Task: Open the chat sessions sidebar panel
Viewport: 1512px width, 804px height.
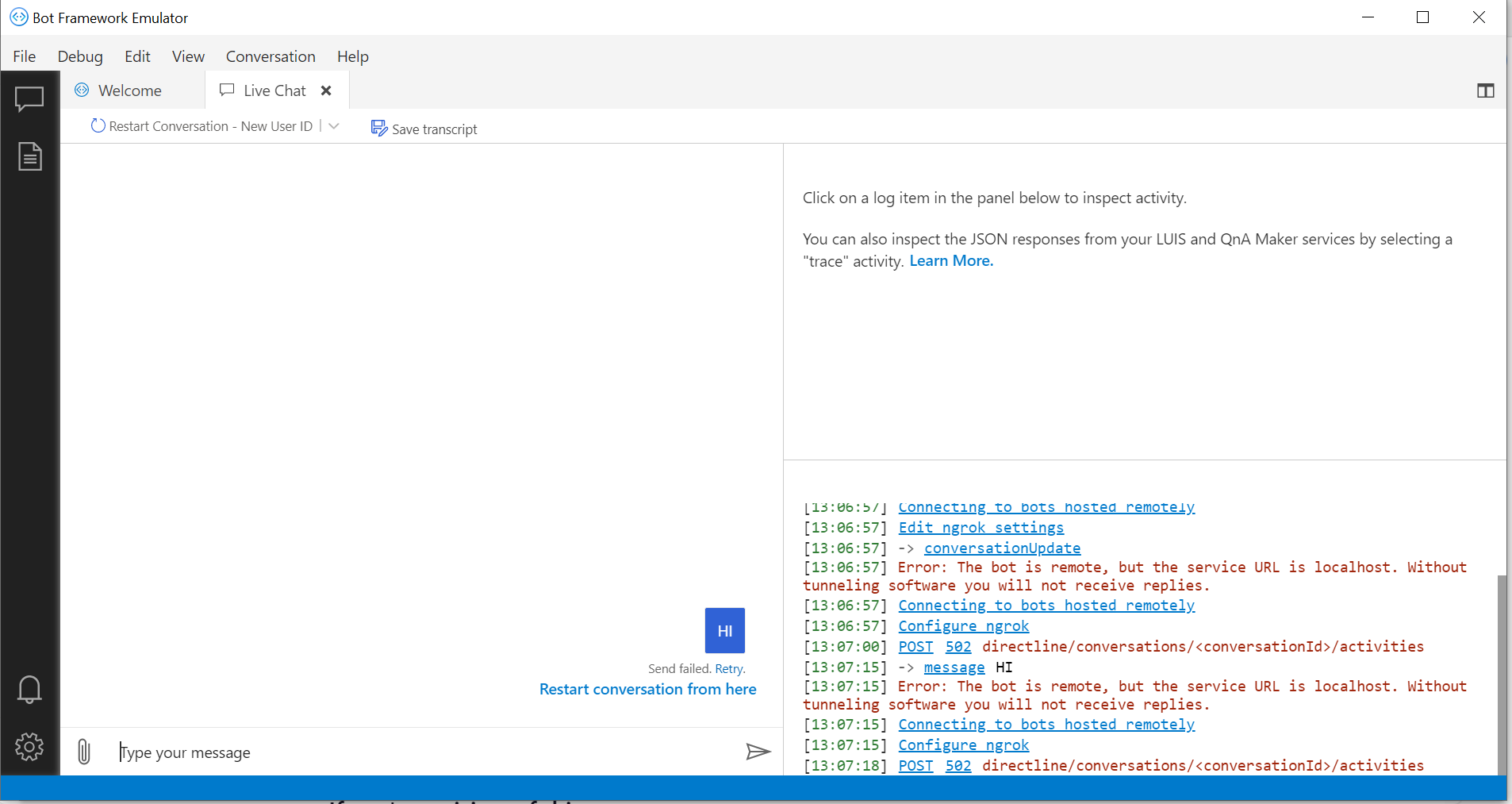Action: [x=29, y=98]
